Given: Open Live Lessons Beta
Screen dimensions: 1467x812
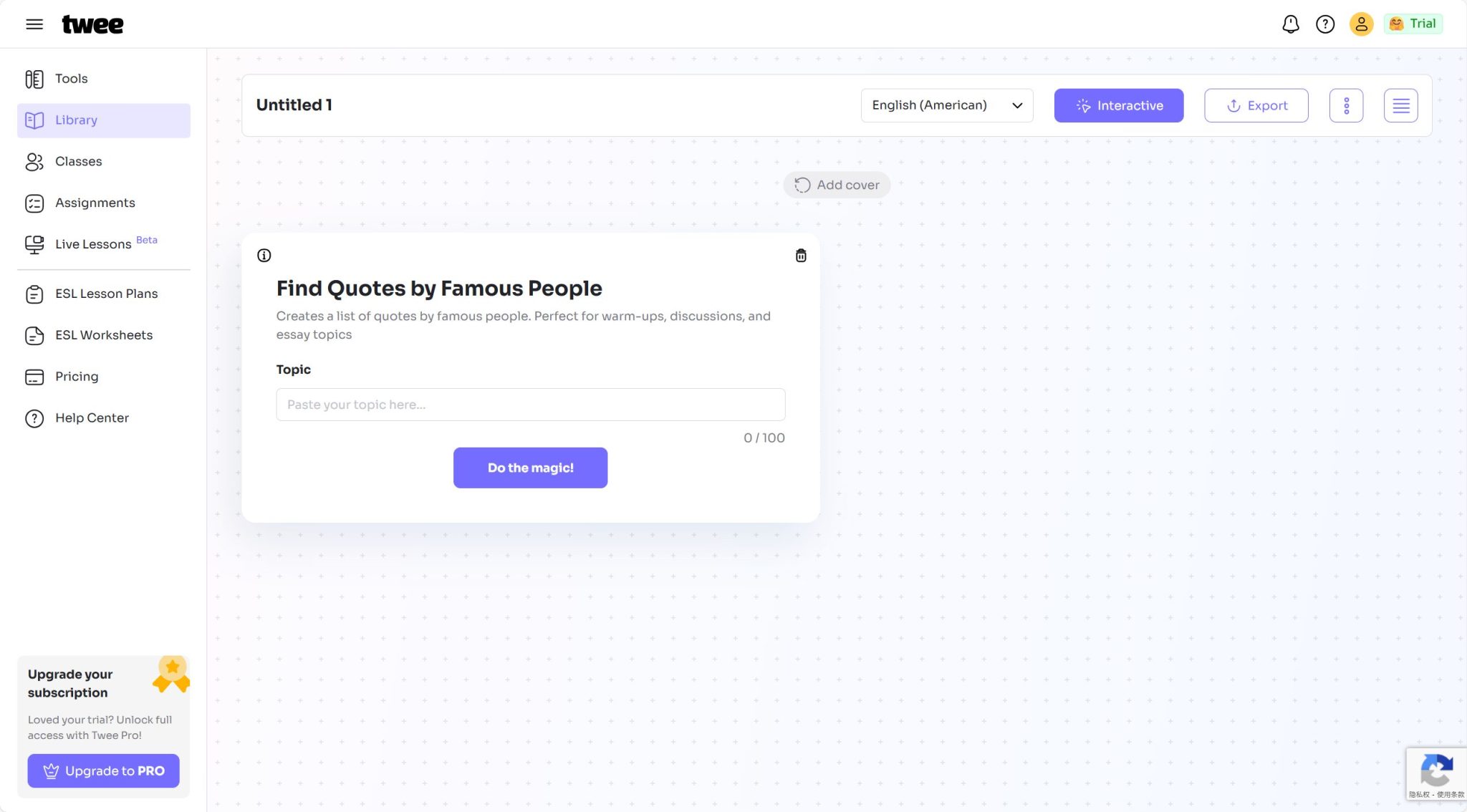Looking at the screenshot, I should tap(93, 244).
